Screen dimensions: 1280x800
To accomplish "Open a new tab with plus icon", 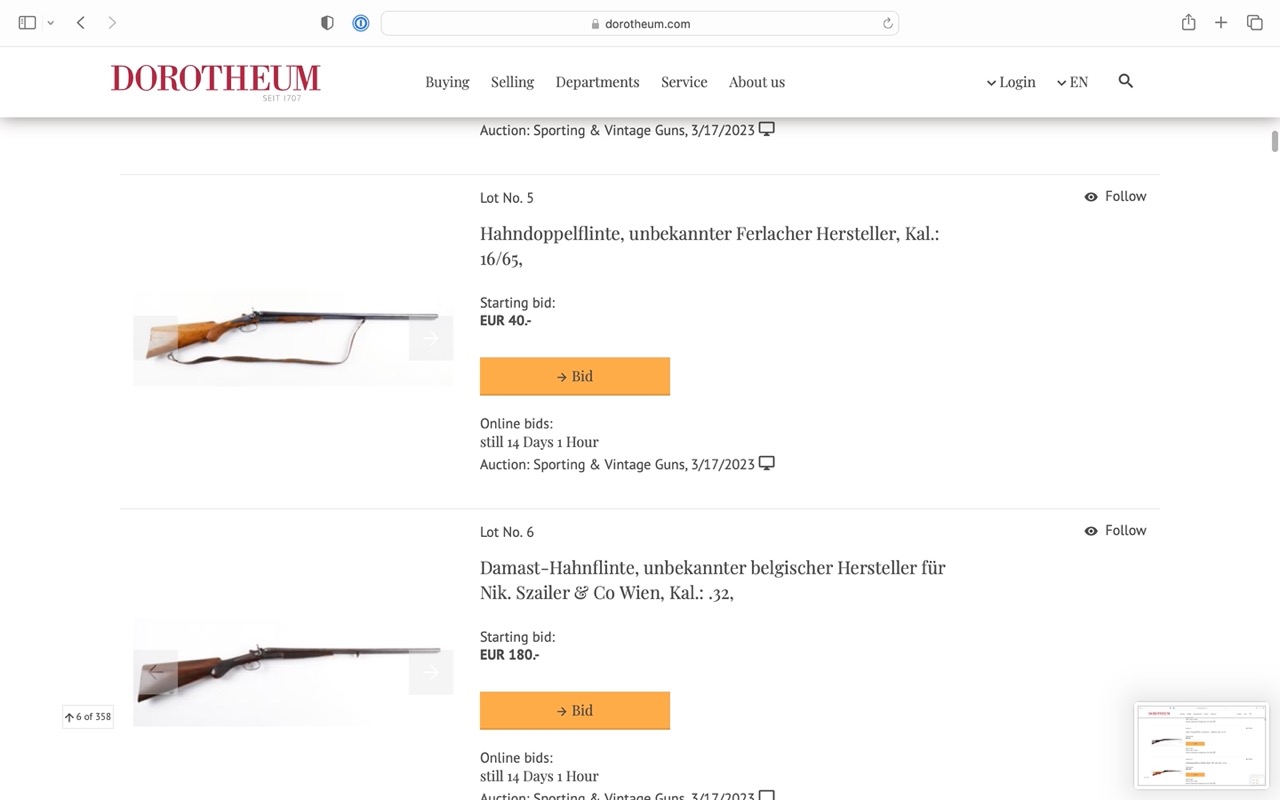I will pyautogui.click(x=1221, y=23).
